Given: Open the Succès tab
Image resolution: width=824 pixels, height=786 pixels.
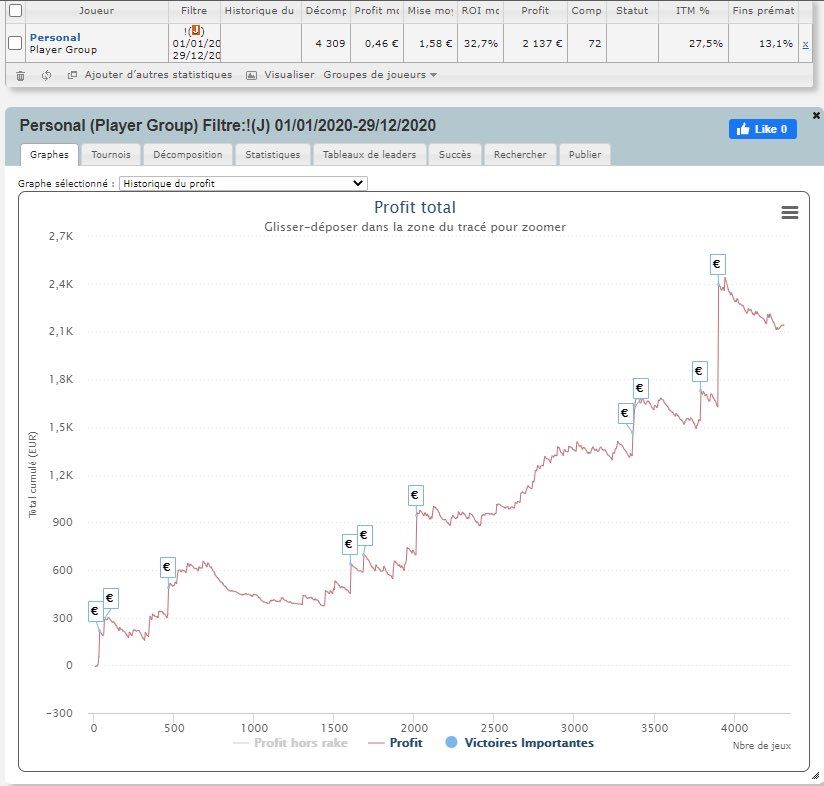Looking at the screenshot, I should (455, 154).
